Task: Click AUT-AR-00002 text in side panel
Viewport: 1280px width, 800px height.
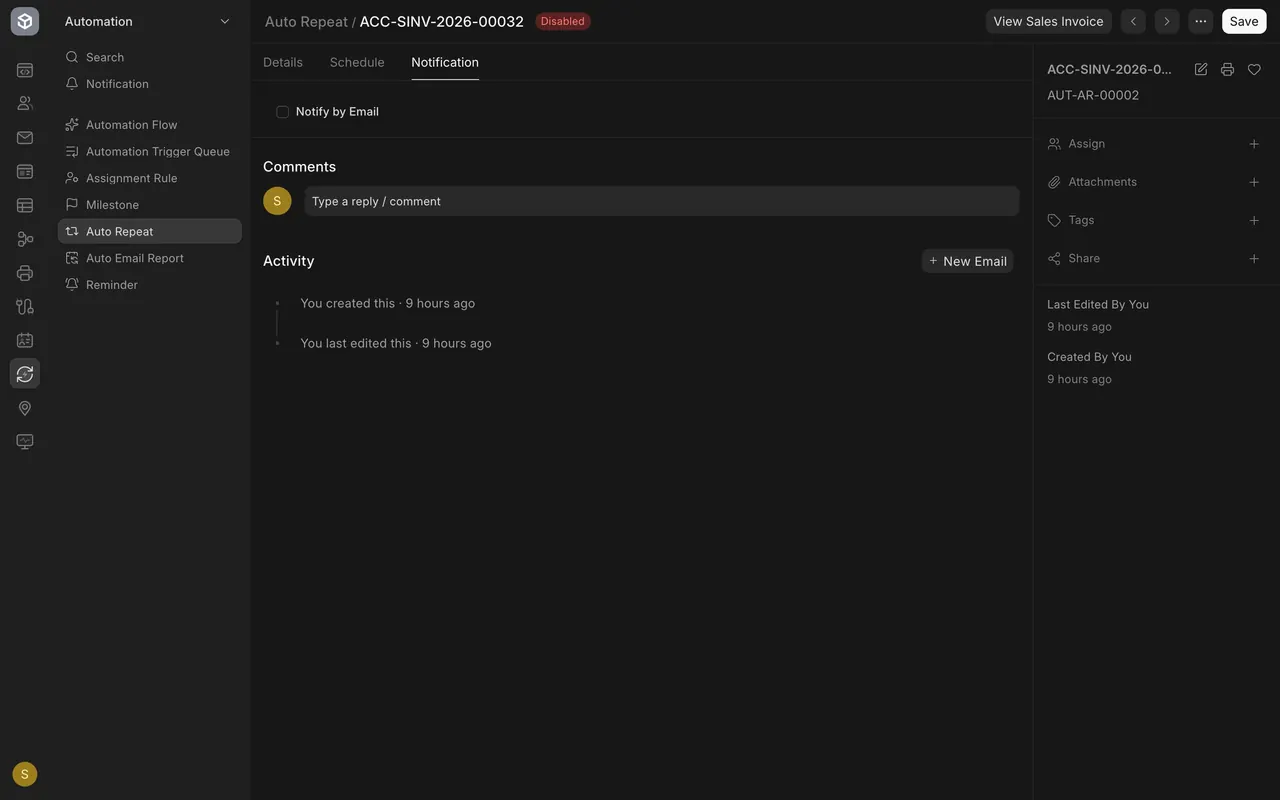Action: point(1093,95)
